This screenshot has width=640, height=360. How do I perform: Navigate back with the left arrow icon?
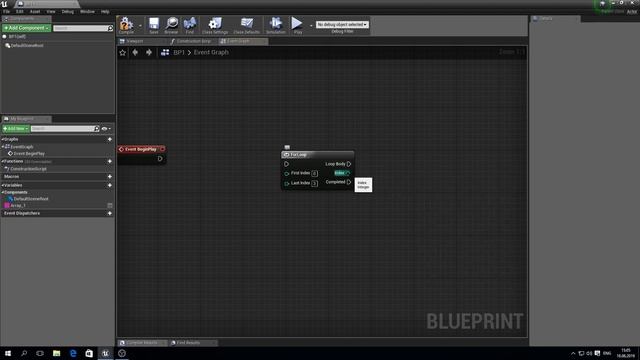click(135, 52)
